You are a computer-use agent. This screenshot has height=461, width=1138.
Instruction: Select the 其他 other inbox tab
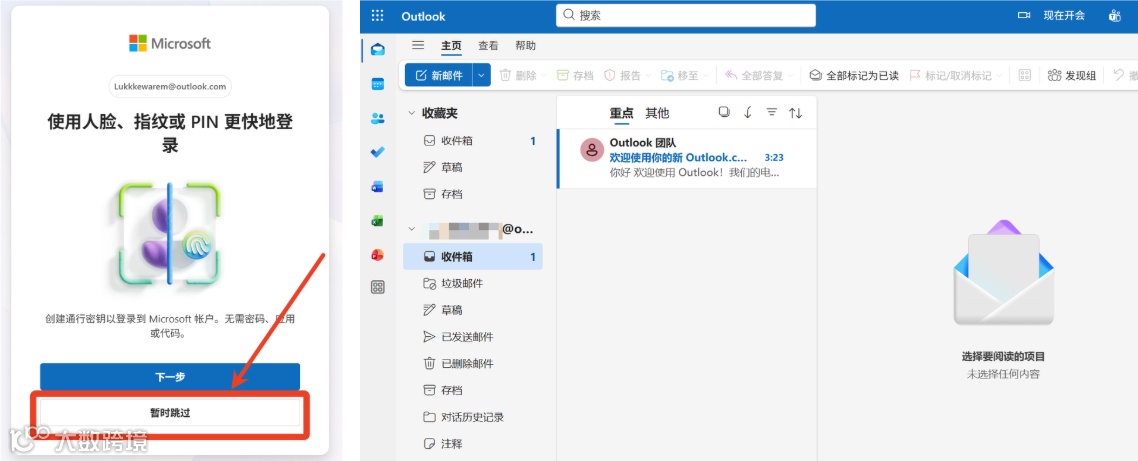pyautogui.click(x=658, y=113)
